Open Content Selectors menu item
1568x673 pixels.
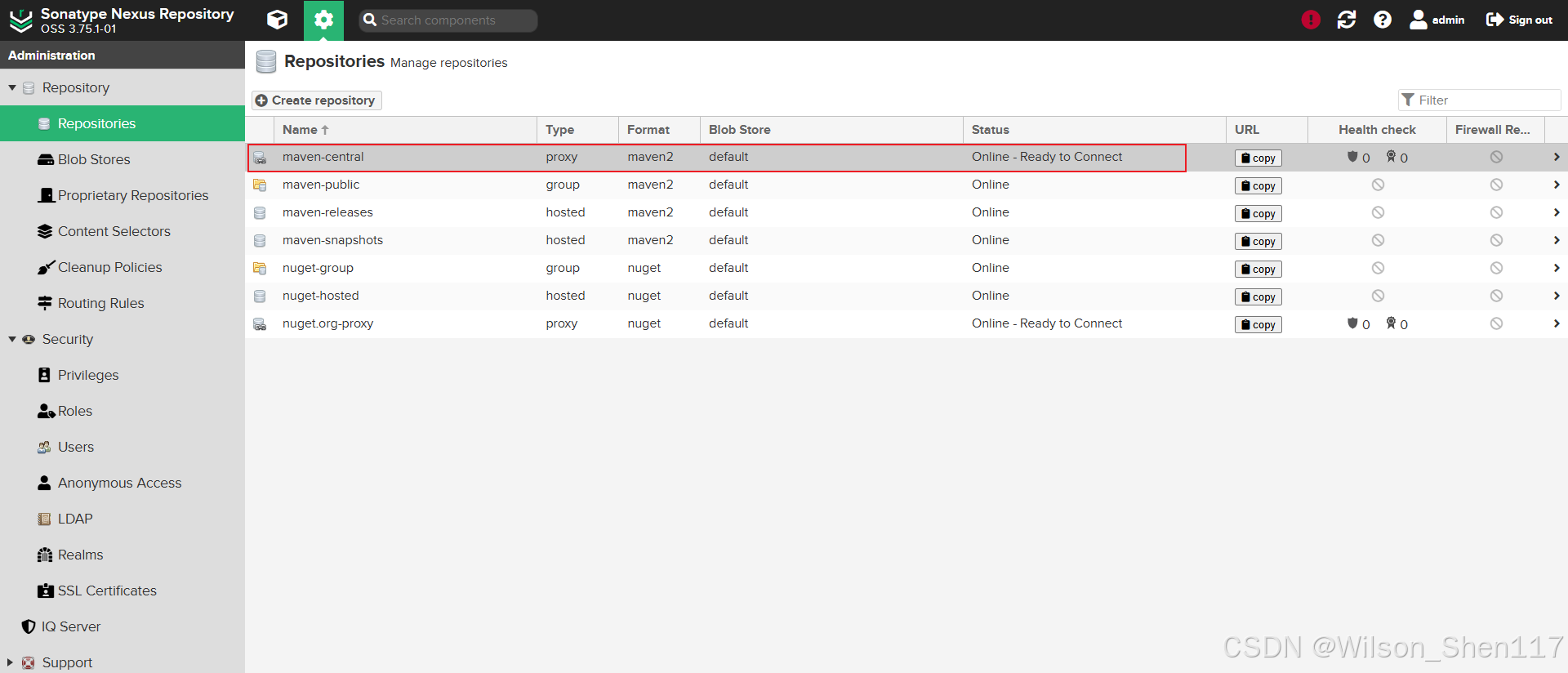point(122,231)
